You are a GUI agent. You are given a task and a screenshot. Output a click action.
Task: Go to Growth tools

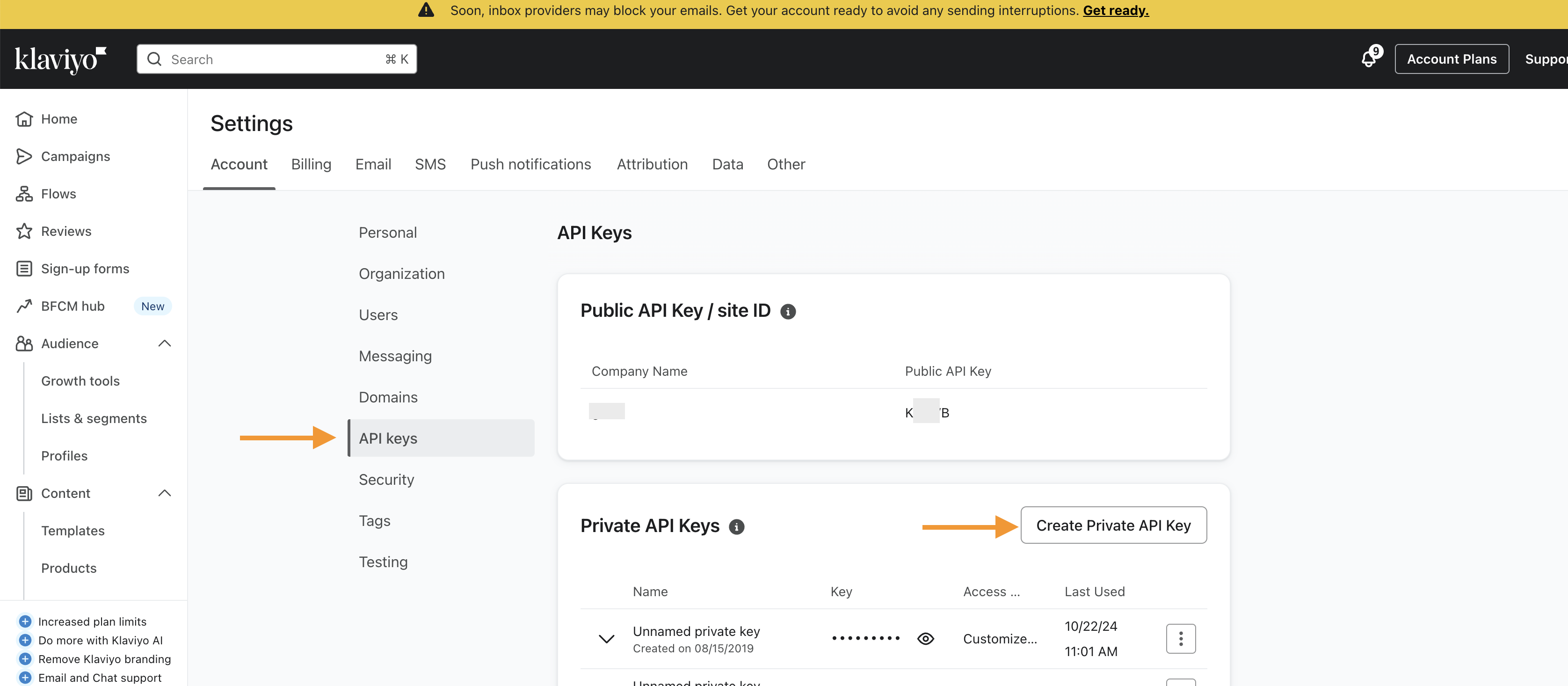click(80, 381)
